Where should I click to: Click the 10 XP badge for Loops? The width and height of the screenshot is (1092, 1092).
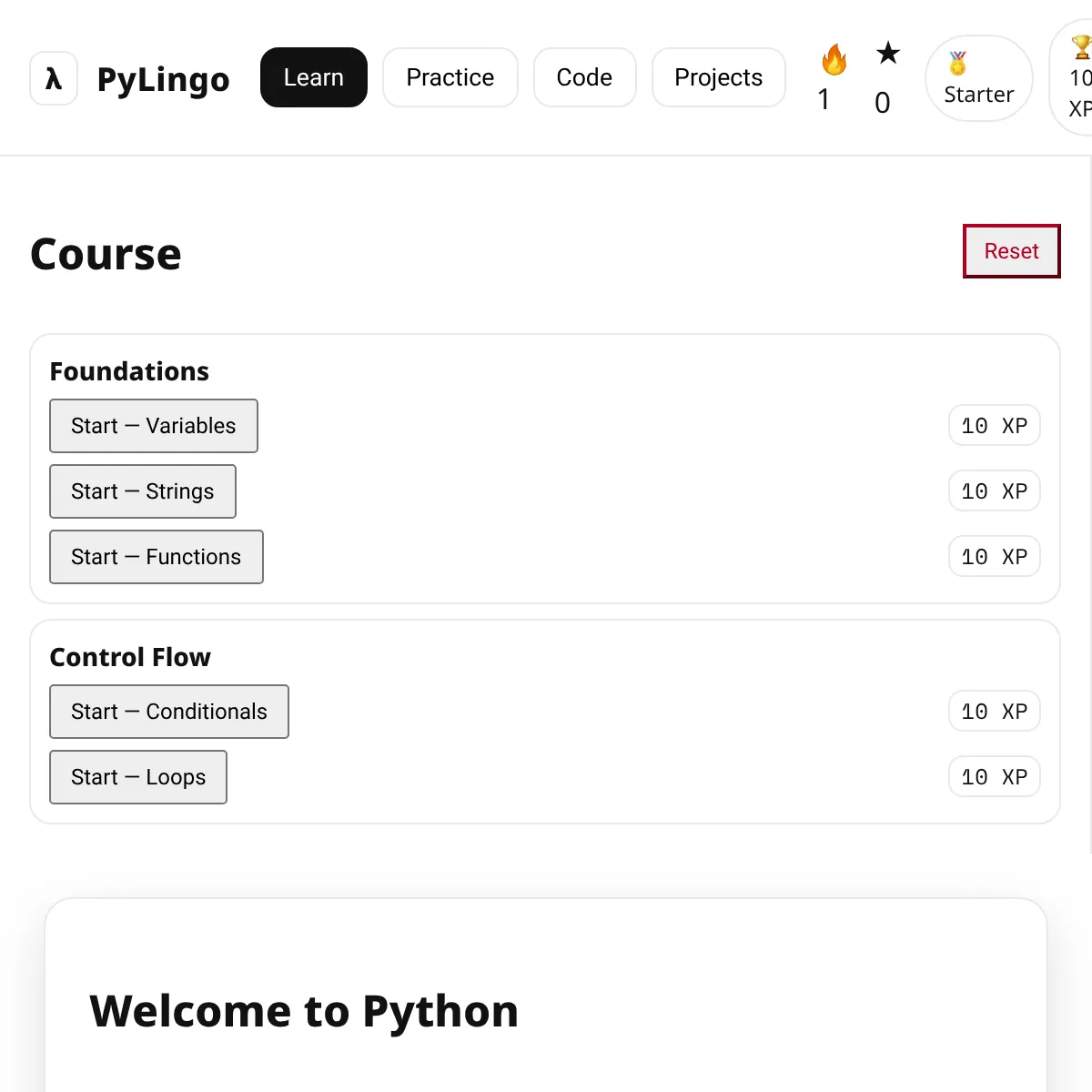(x=995, y=777)
